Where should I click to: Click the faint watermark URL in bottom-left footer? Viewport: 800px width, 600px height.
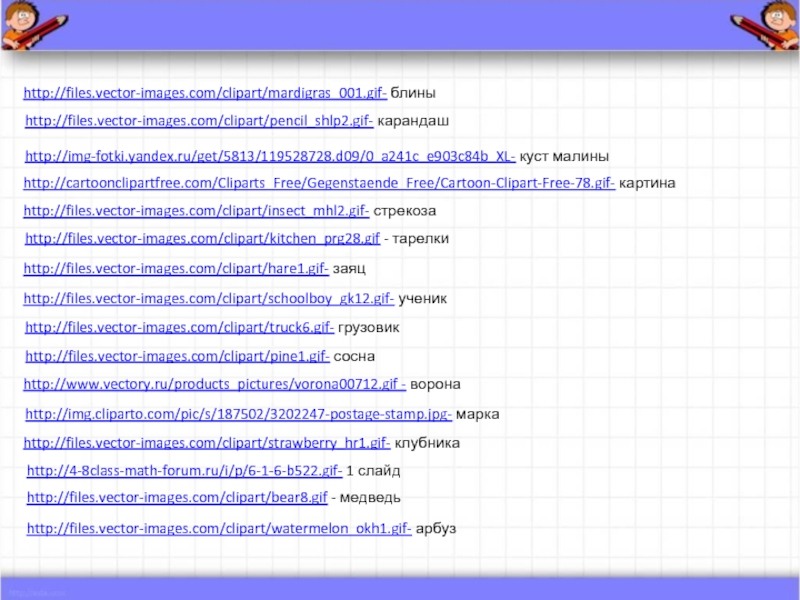coord(38,592)
